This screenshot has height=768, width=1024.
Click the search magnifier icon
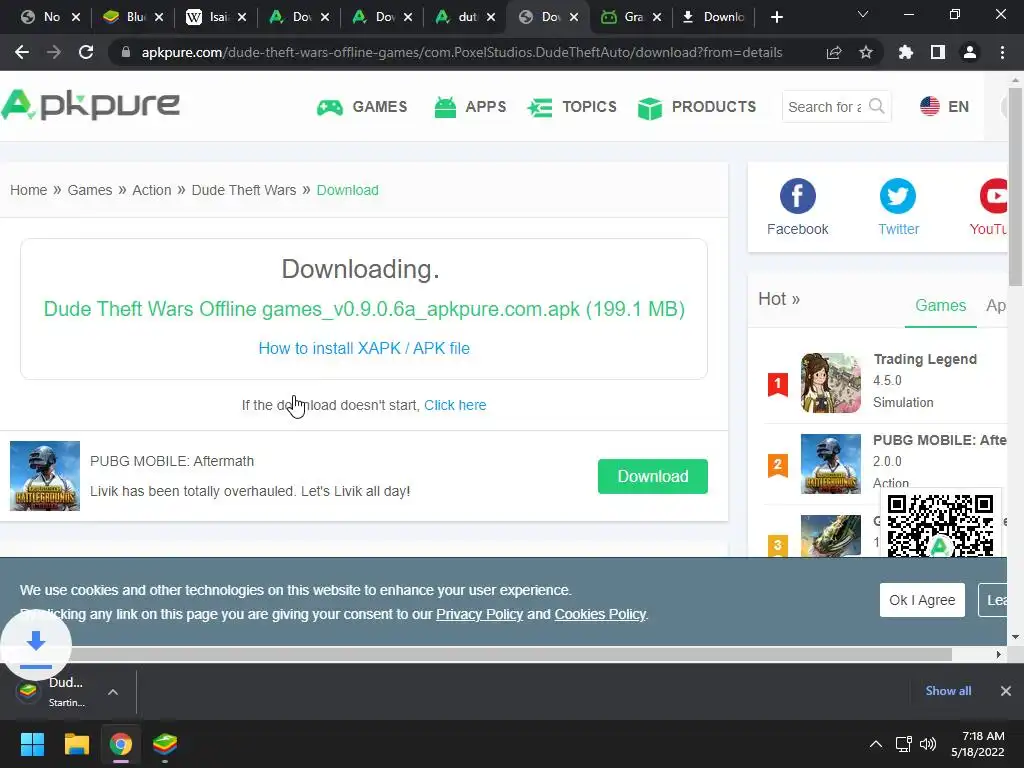[876, 106]
